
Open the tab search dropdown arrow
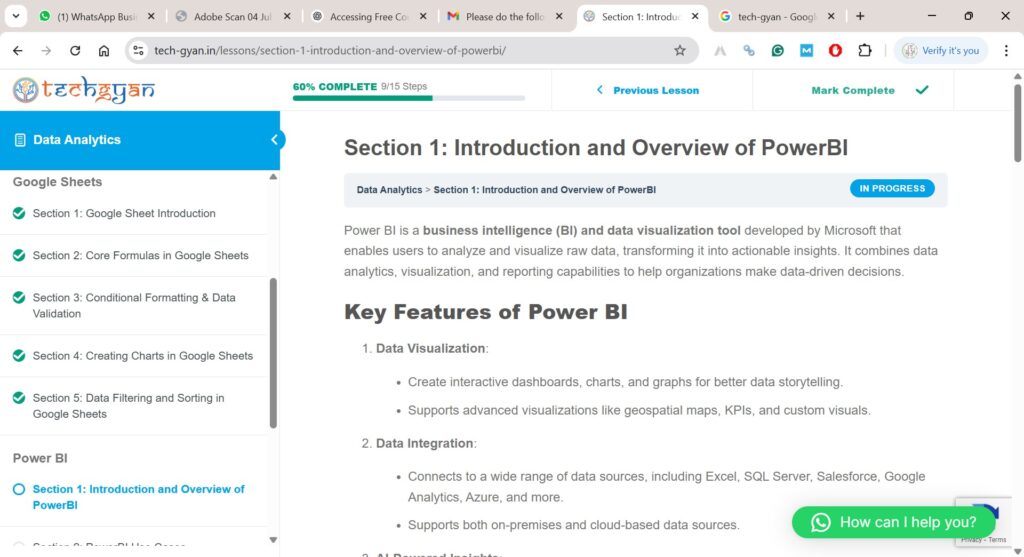point(16,16)
